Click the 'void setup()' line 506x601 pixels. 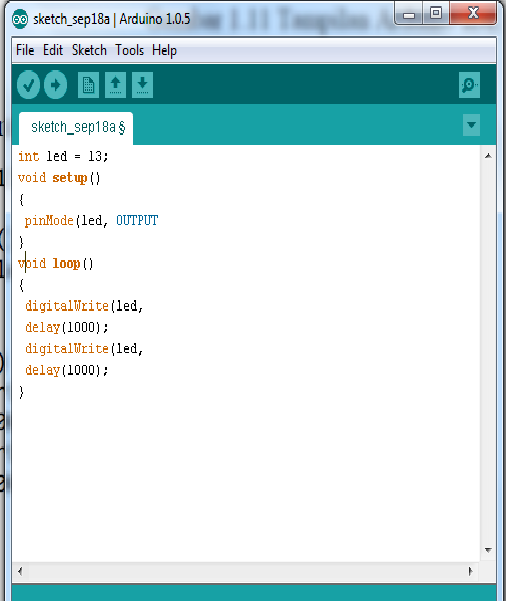59,178
